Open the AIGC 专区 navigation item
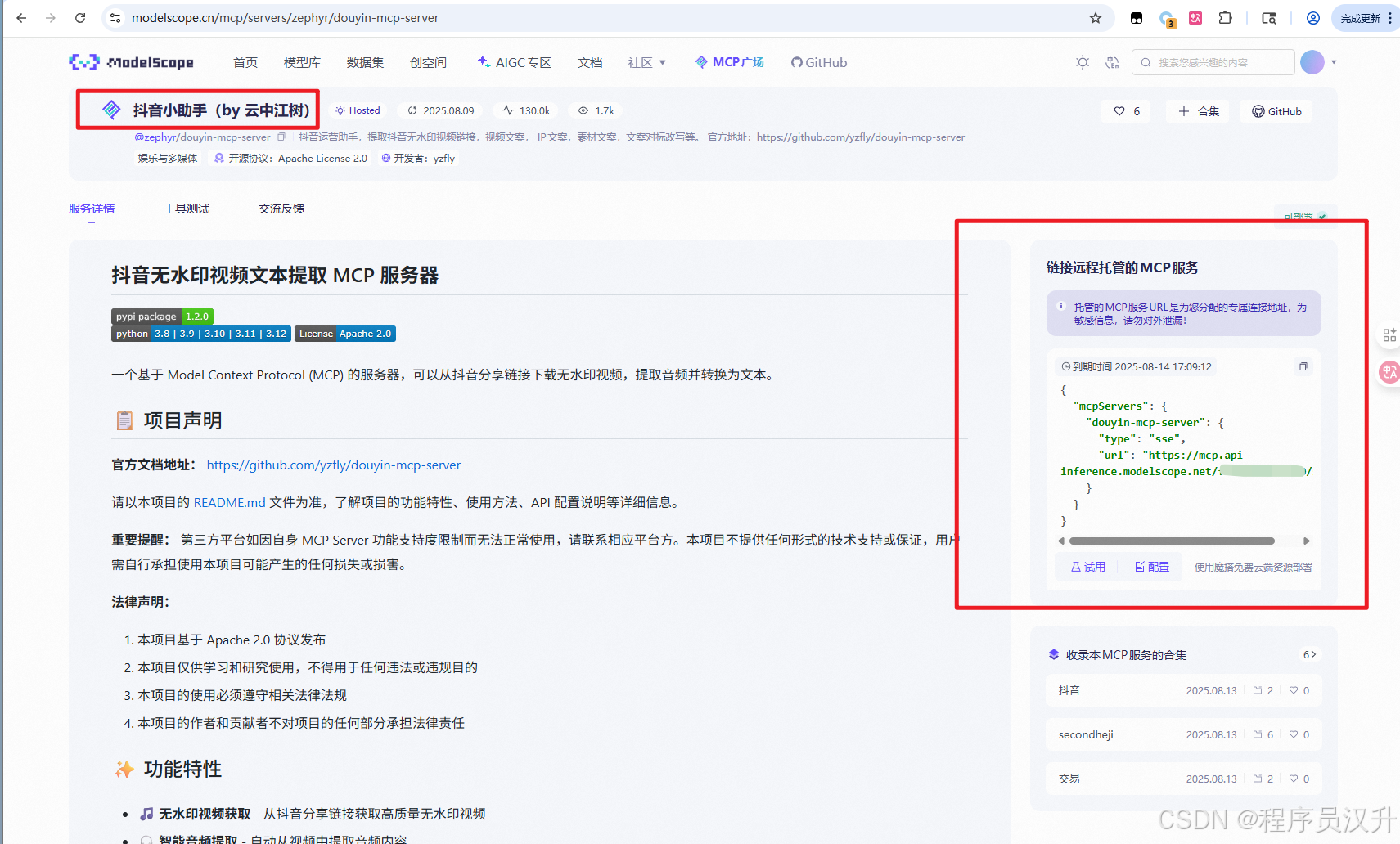 coord(515,62)
